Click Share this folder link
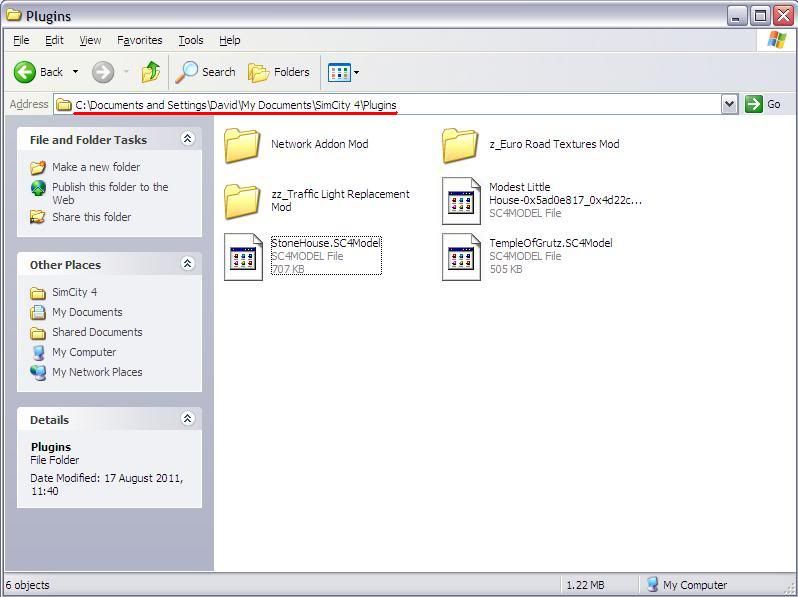 (x=92, y=217)
